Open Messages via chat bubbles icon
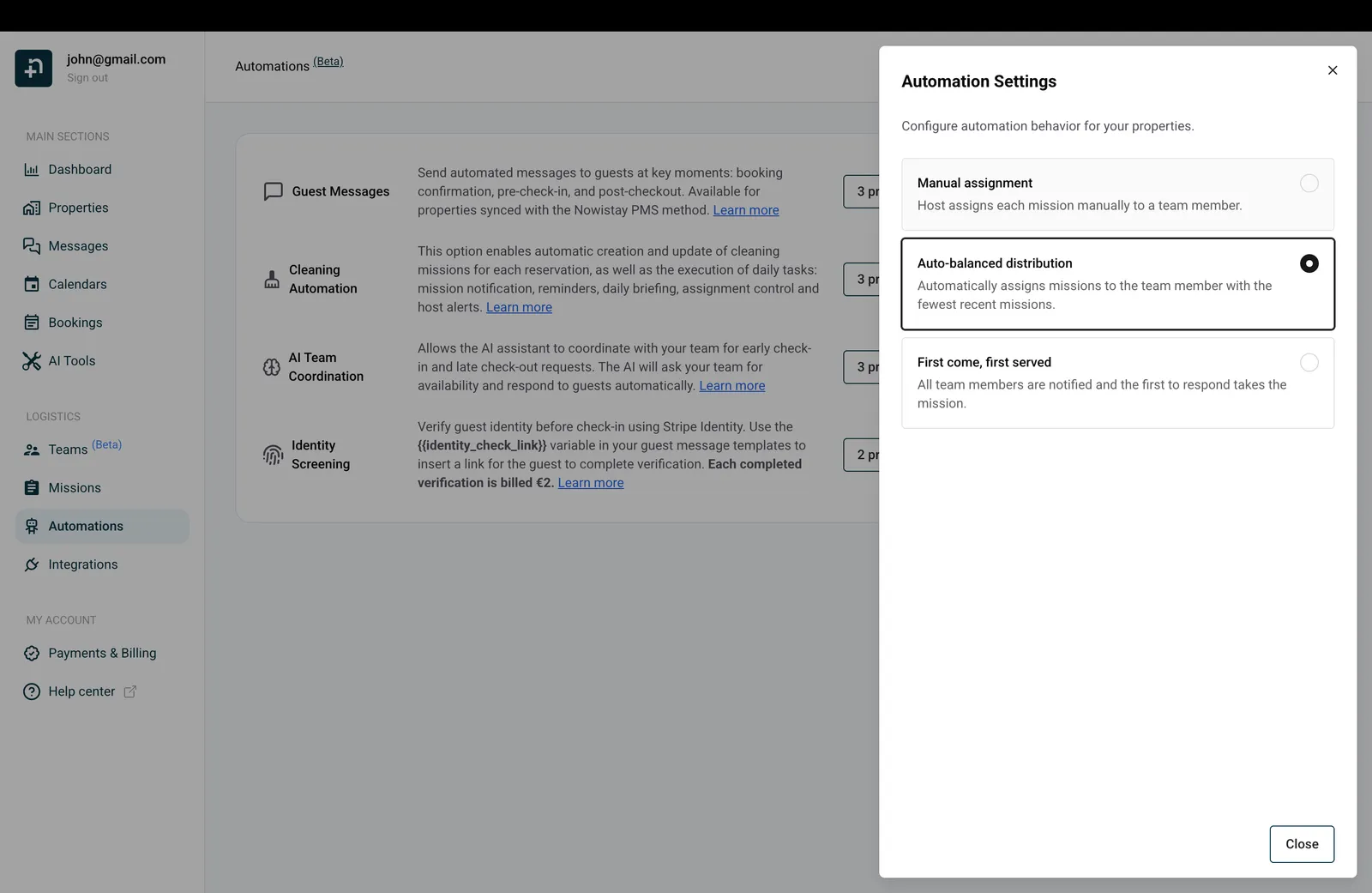Screen dimensions: 1372x893 click(32, 246)
